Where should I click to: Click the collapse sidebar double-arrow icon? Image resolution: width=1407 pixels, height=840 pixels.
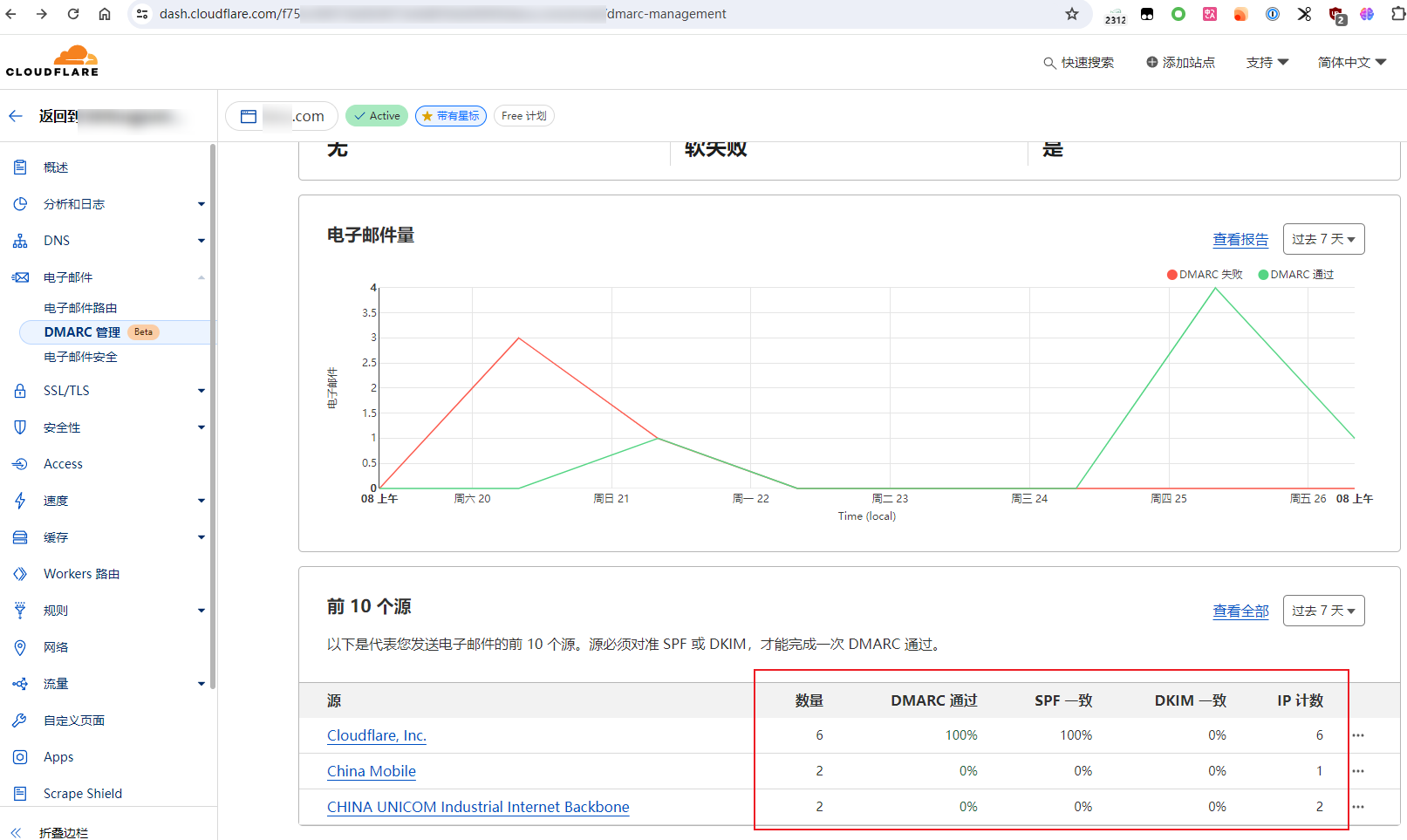tap(16, 832)
